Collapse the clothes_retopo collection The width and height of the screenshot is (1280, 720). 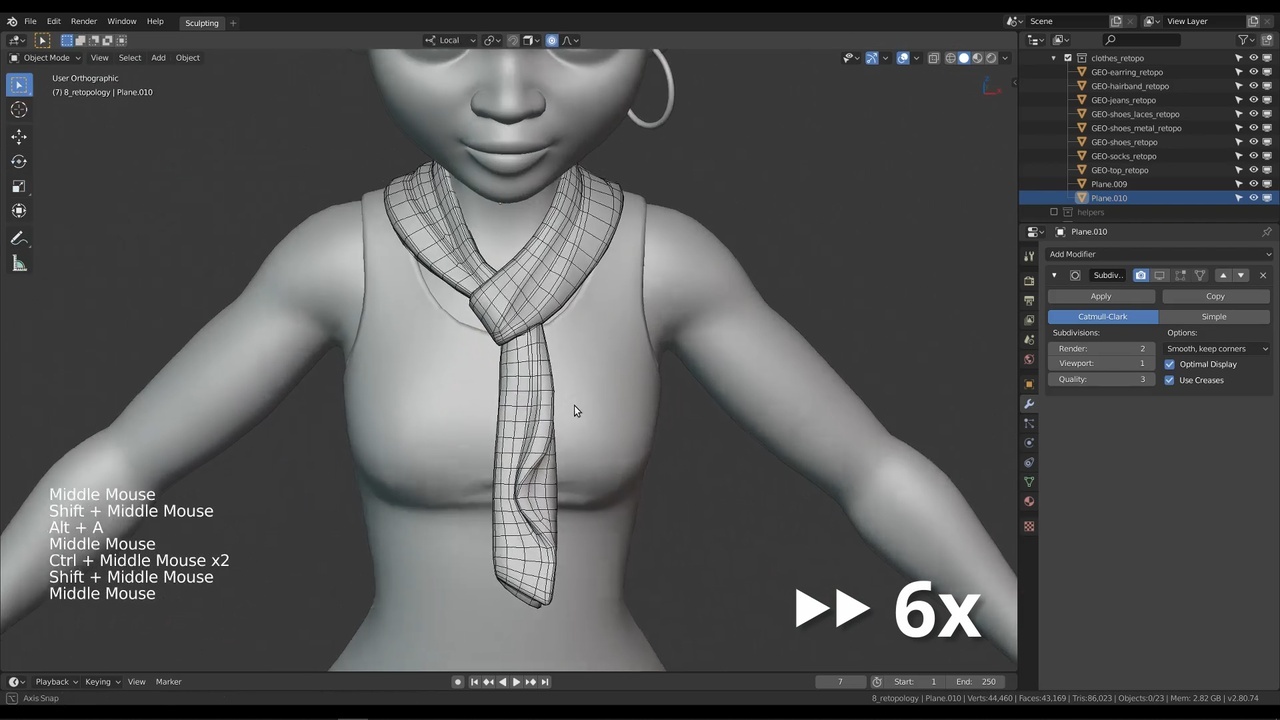coord(1053,58)
